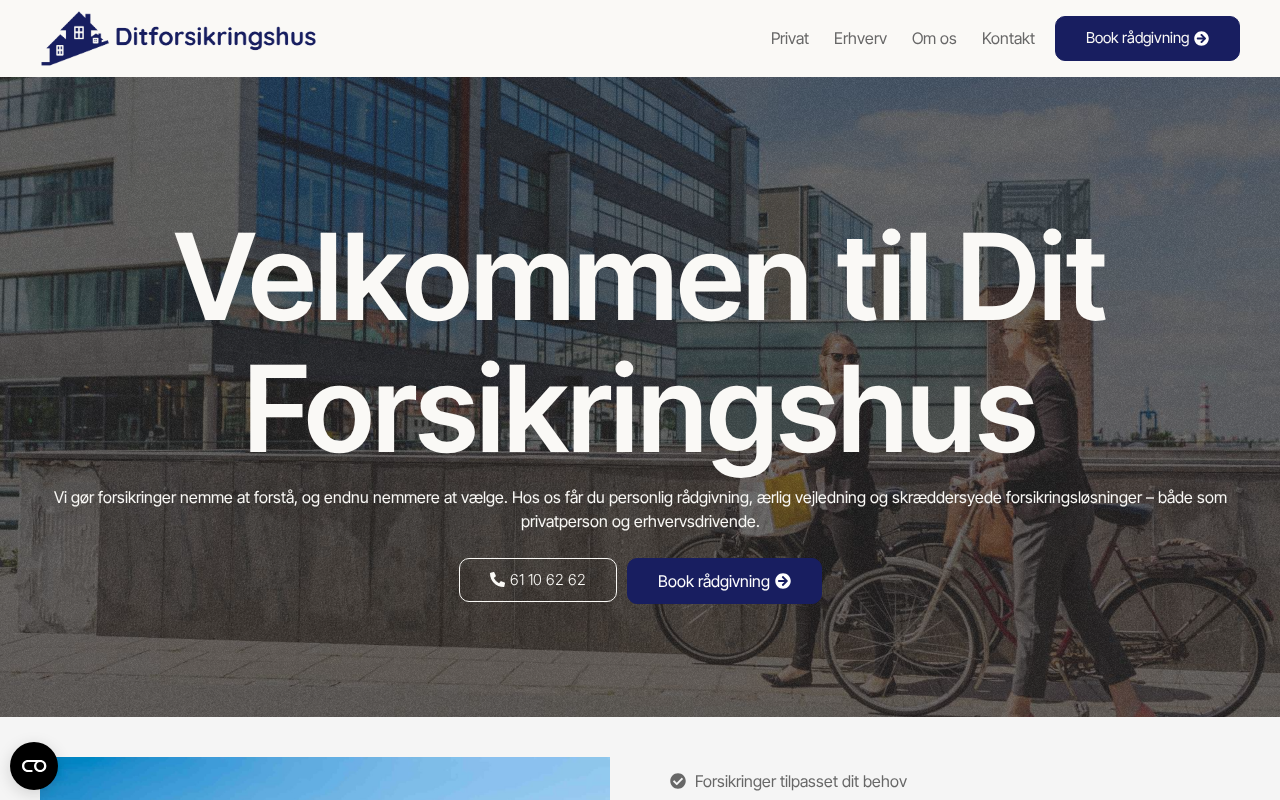Screen dimensions: 1280x800
Task: Go to the Om os page
Action: click(x=934, y=38)
